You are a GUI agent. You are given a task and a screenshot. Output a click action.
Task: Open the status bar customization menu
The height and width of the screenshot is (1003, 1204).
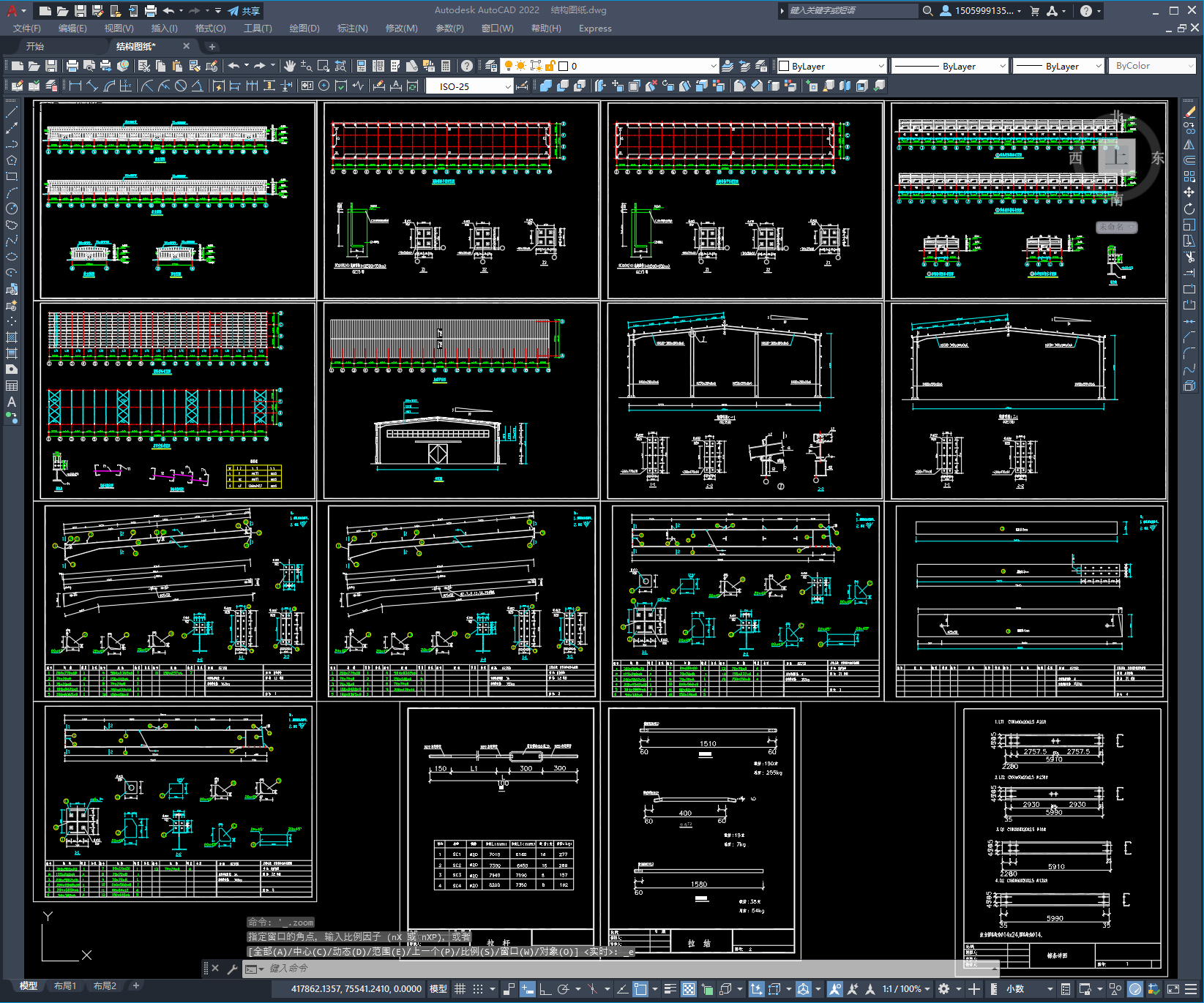[x=1192, y=988]
